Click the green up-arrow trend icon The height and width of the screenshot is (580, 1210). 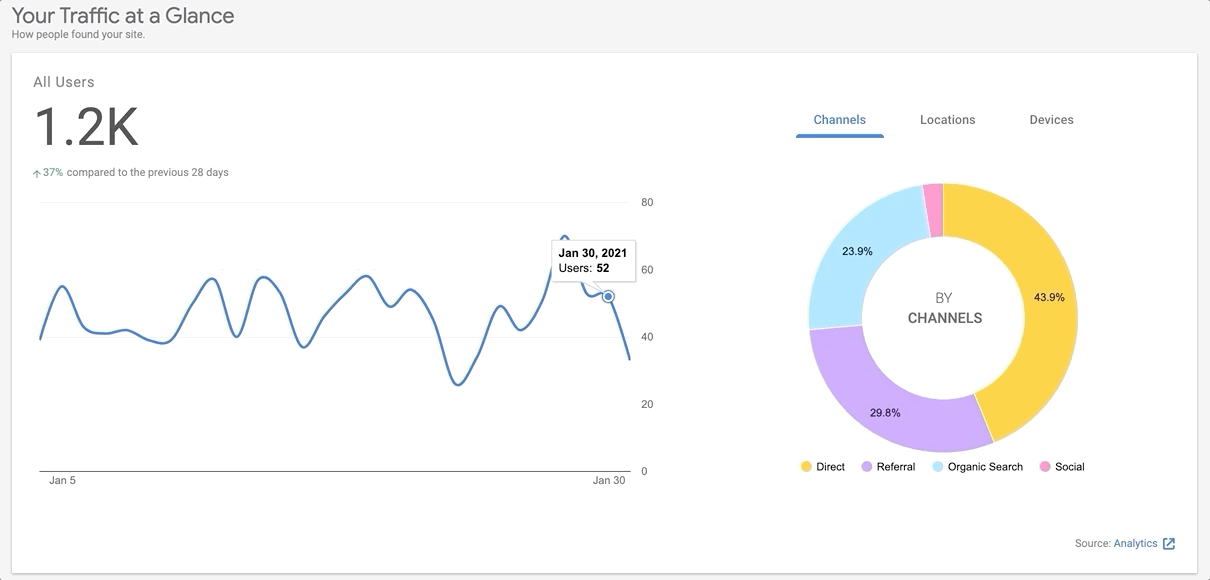[x=37, y=173]
